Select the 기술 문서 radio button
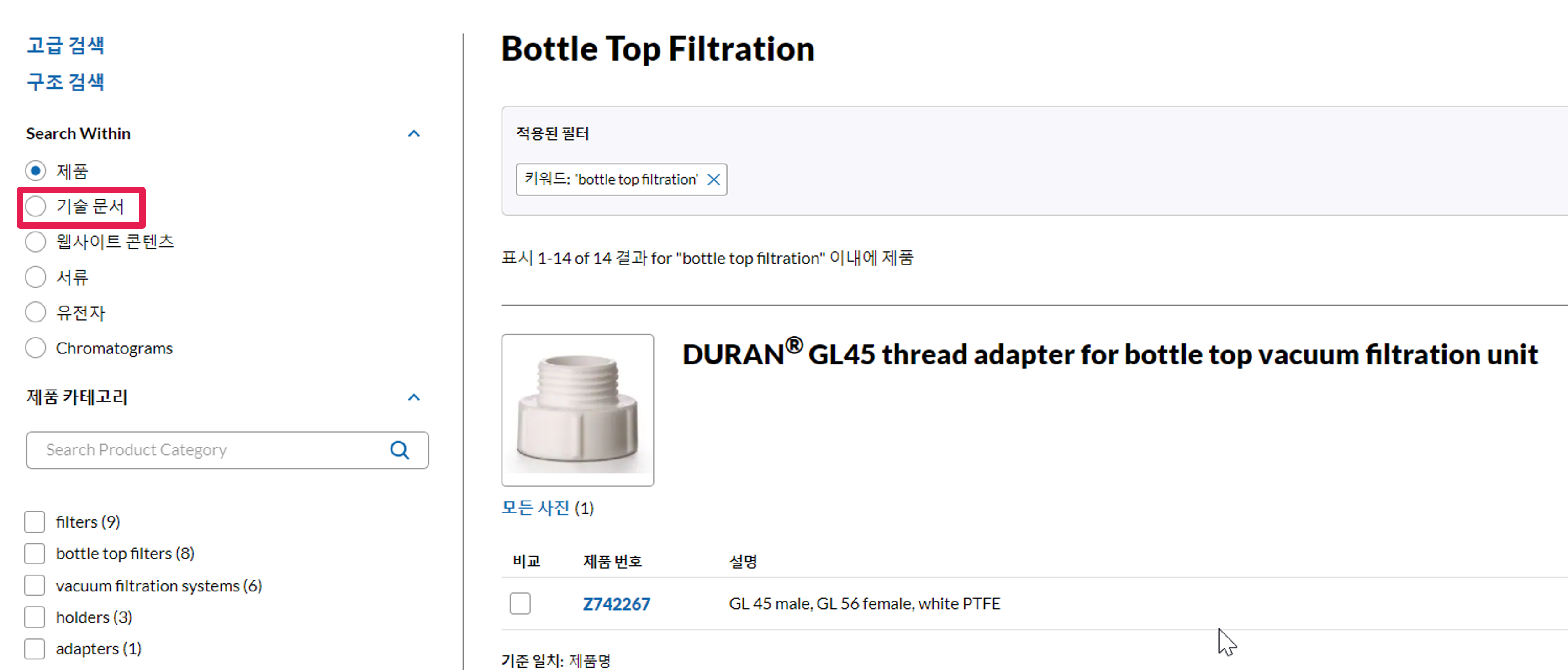This screenshot has width=1568, height=670. pos(36,206)
